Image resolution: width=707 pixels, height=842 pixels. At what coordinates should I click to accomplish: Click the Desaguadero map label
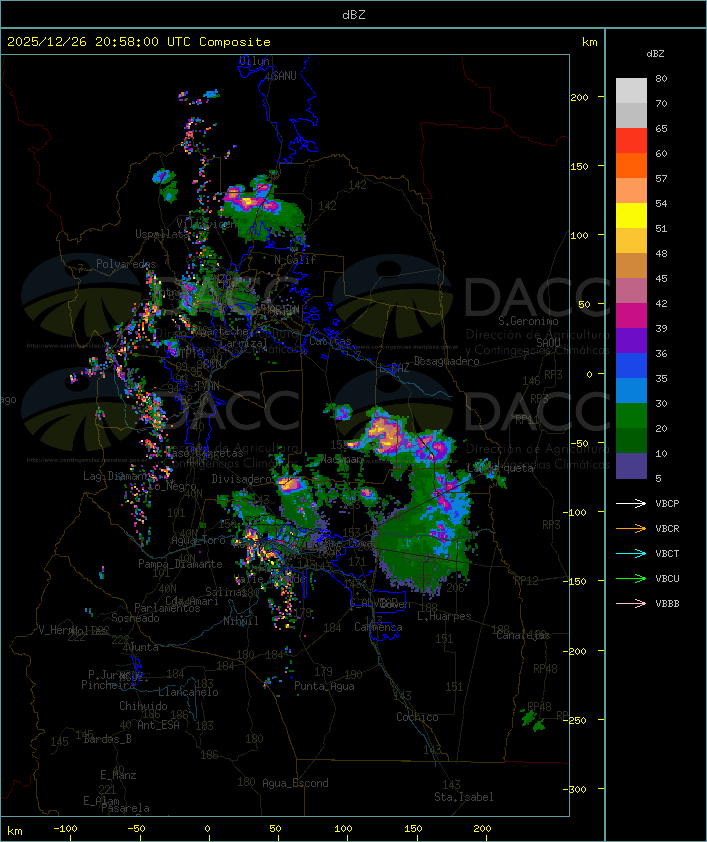click(446, 361)
